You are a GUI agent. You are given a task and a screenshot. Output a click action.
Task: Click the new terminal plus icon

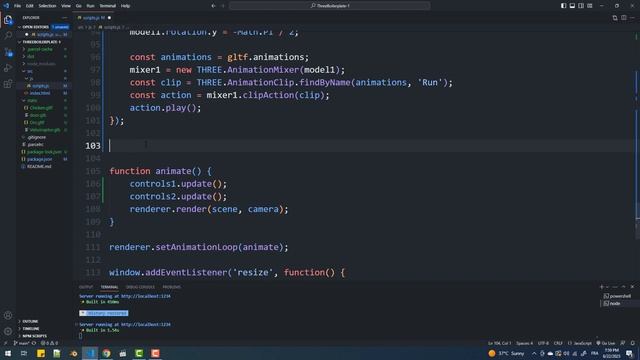click(601, 287)
